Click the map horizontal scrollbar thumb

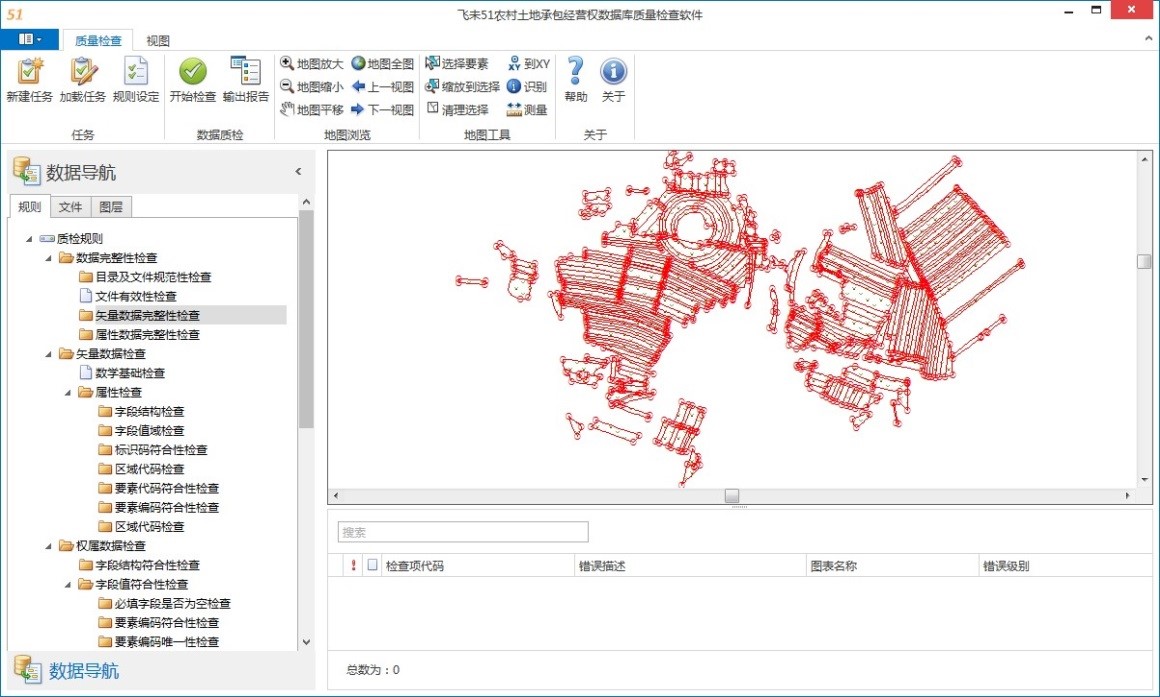[x=732, y=496]
